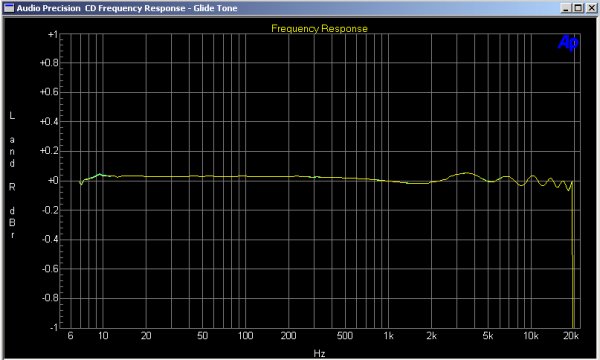Click the cyan trace bump near 10 Hz
The width and height of the screenshot is (600, 360).
[x=100, y=174]
